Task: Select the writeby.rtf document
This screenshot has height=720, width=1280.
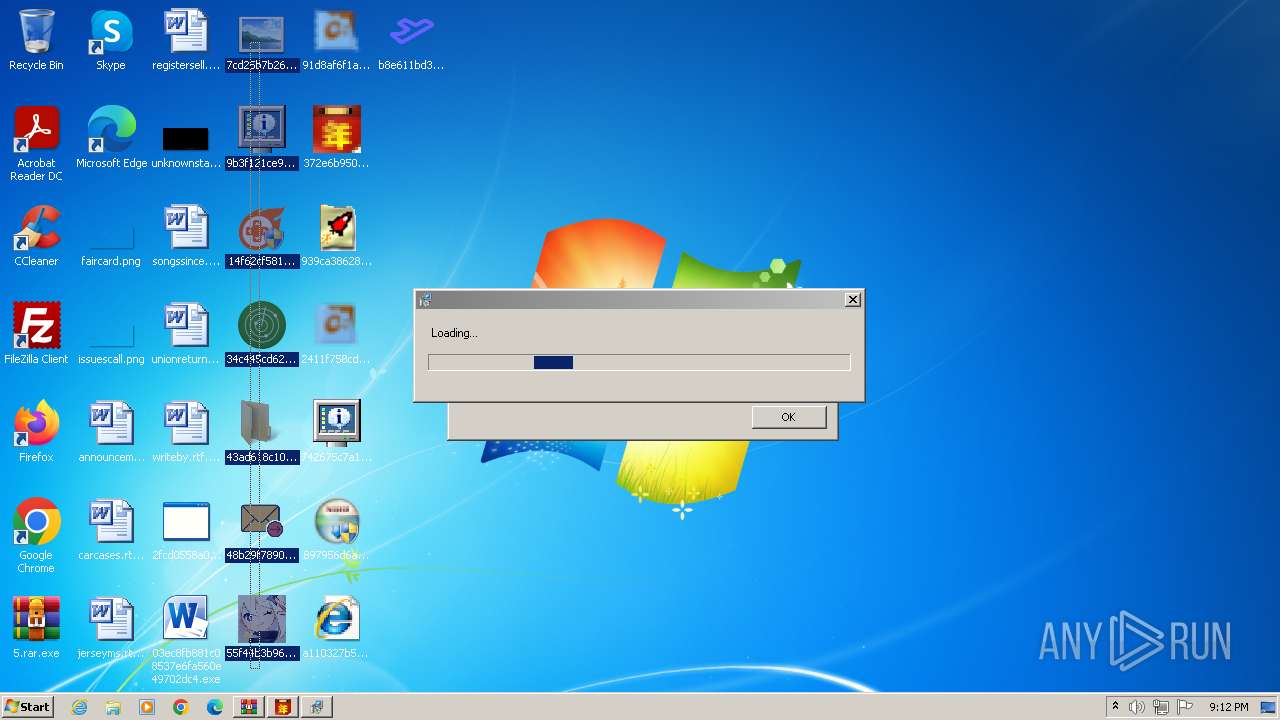Action: tap(186, 432)
